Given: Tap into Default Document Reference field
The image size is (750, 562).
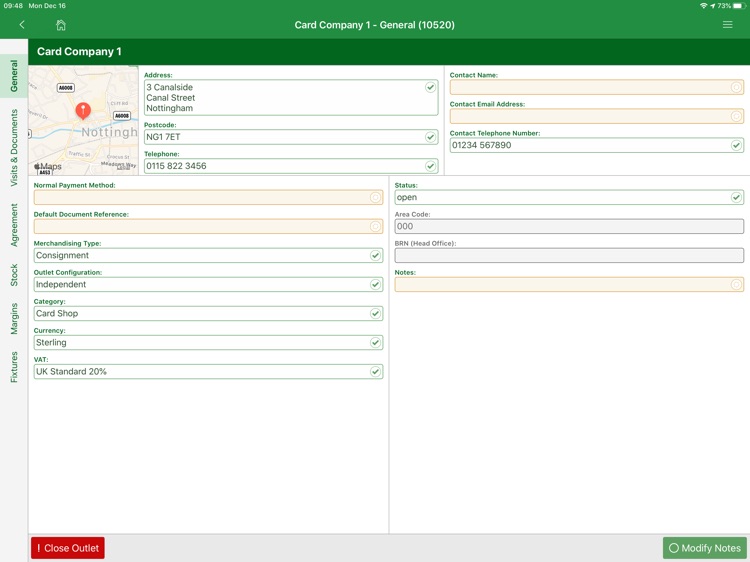Looking at the screenshot, I should 209,227.
